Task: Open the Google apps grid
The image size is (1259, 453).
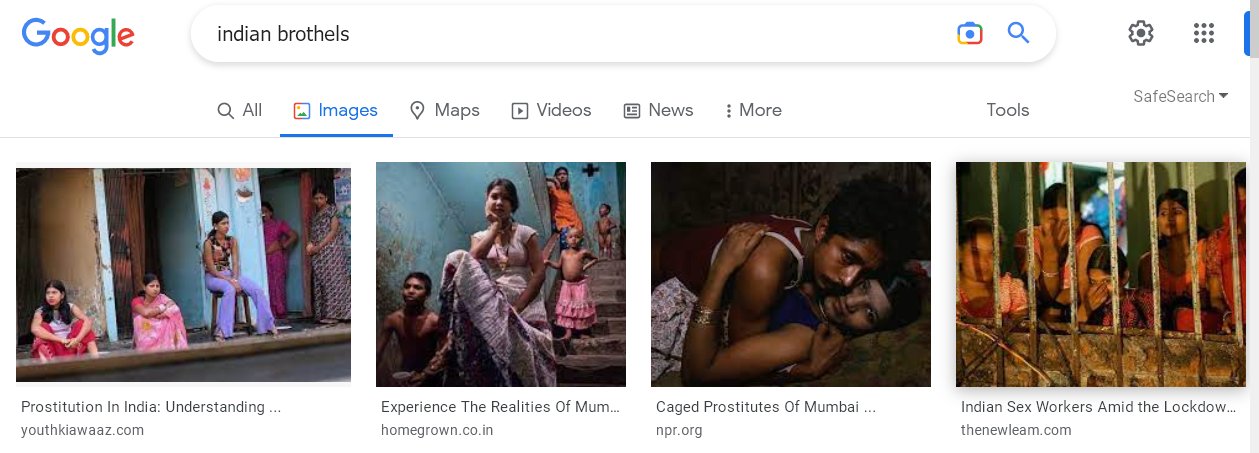Action: 1204,33
